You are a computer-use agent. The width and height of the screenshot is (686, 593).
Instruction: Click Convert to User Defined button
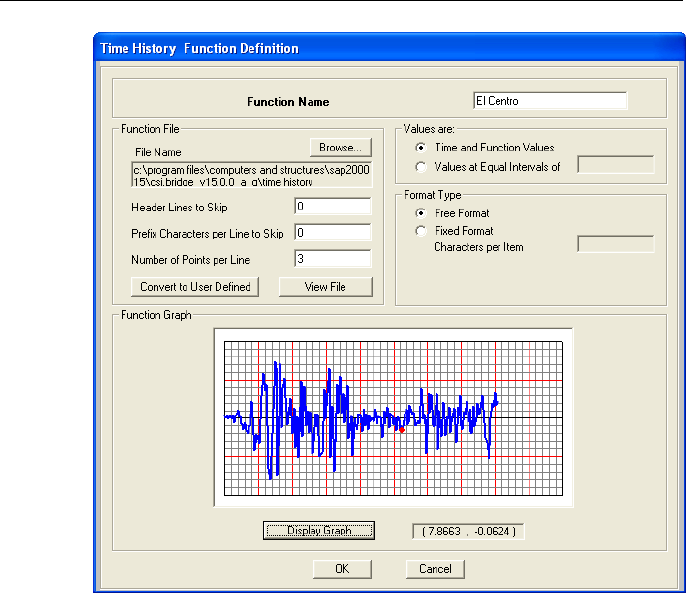click(x=195, y=287)
